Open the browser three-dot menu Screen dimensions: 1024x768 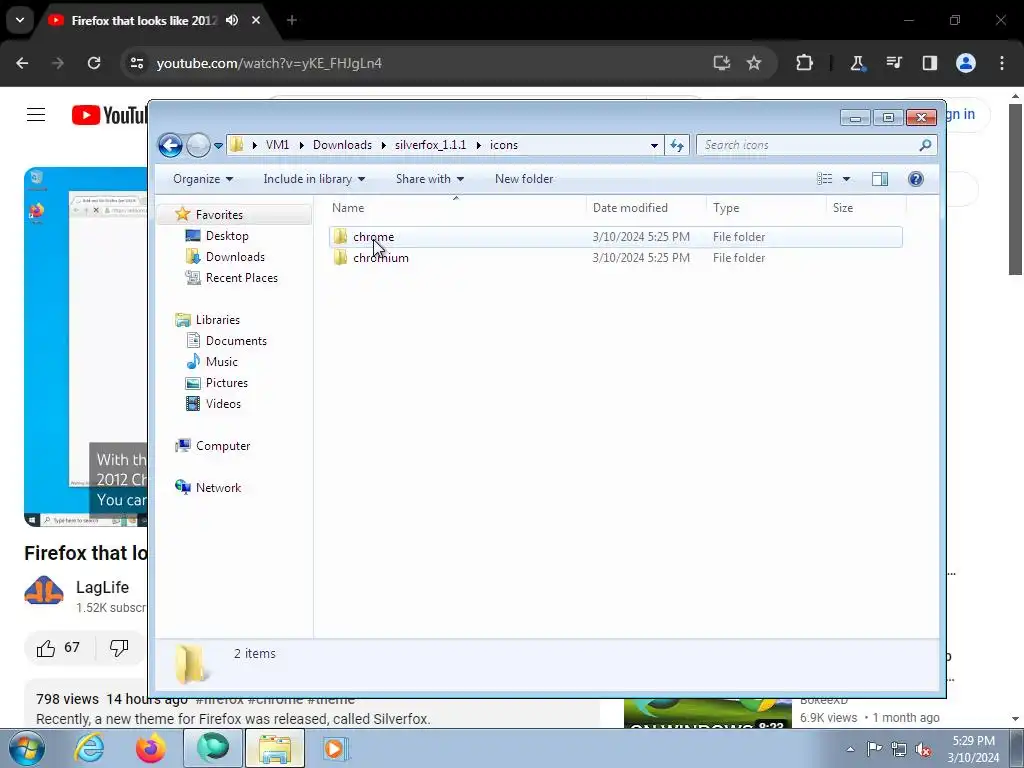[x=1002, y=63]
